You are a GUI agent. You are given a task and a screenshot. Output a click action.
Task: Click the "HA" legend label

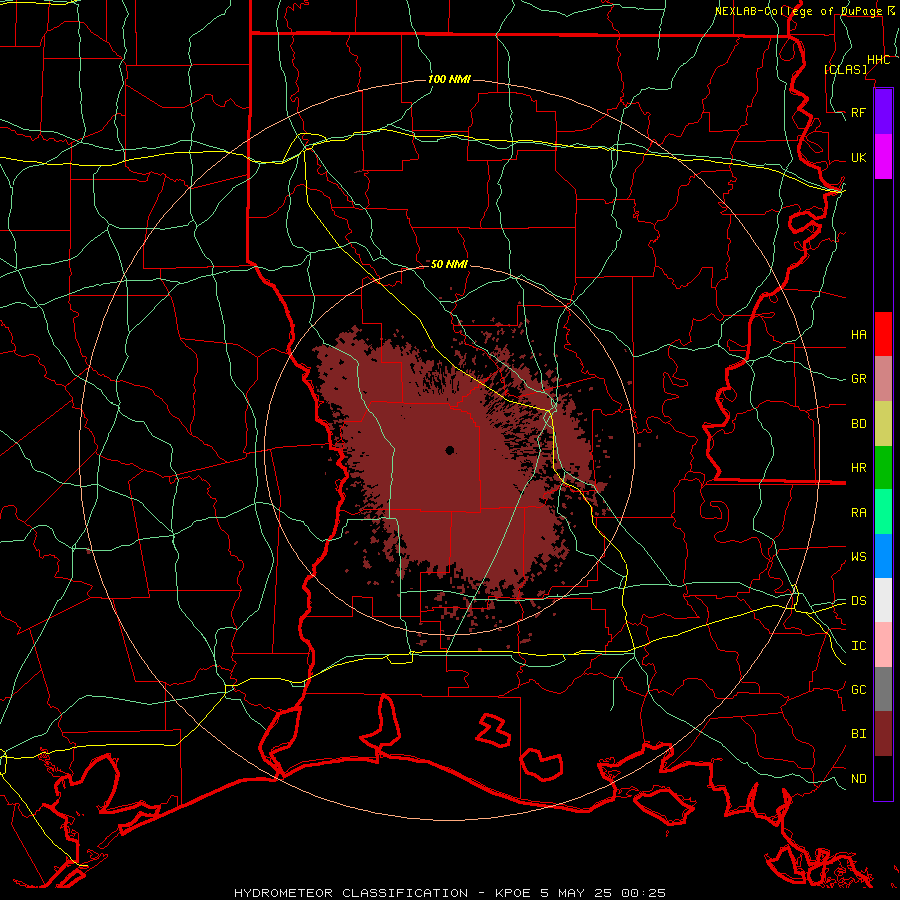pos(859,334)
